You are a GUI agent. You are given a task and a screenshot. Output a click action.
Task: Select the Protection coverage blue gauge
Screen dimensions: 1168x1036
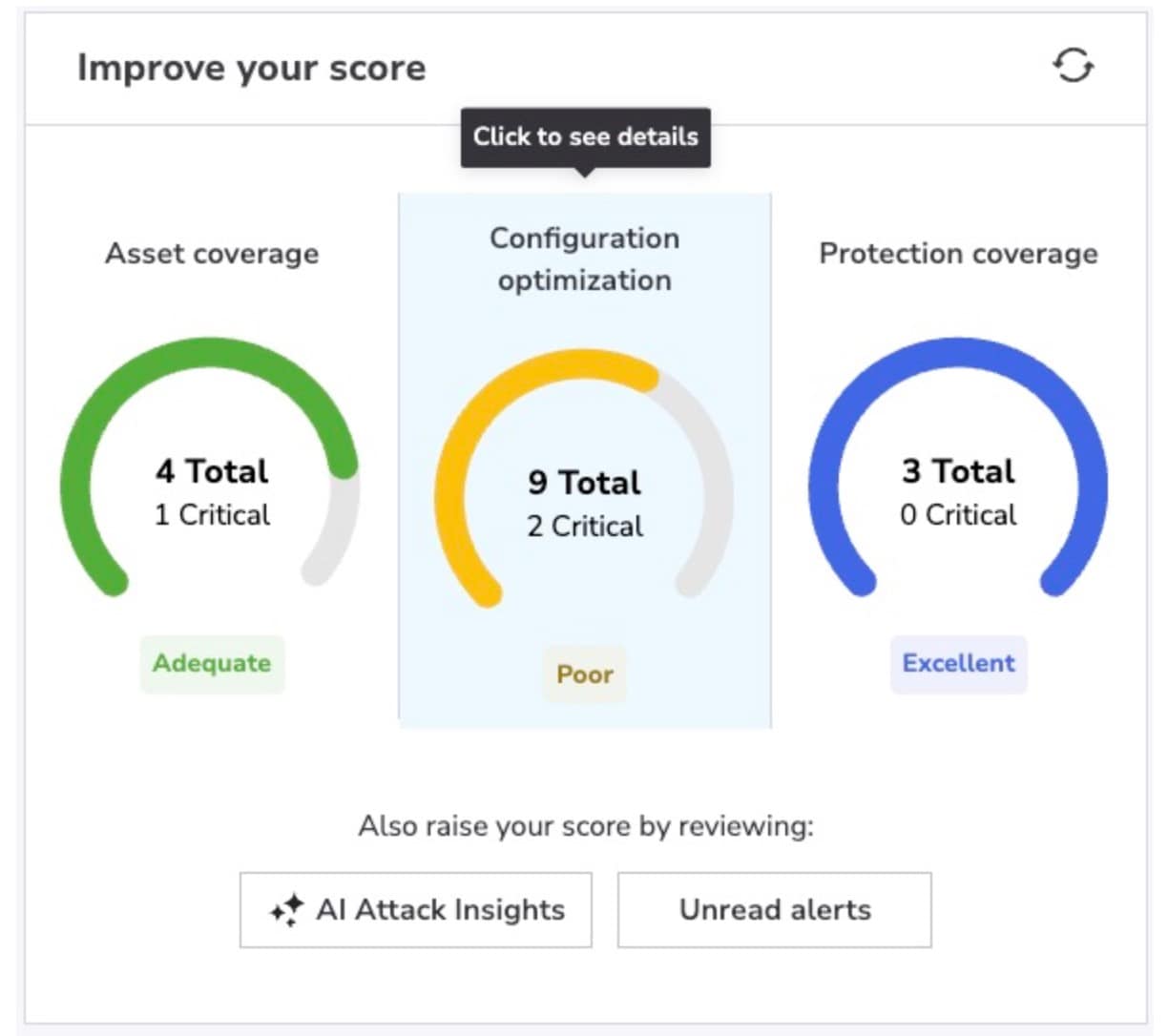pyautogui.click(x=958, y=466)
